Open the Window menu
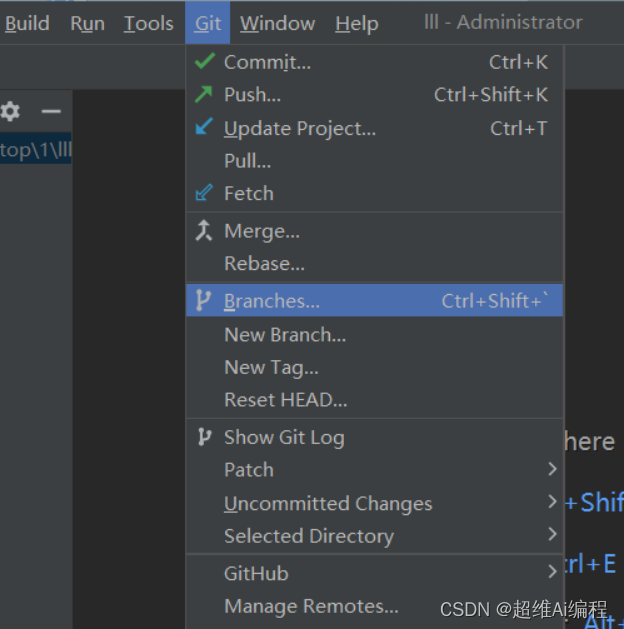The image size is (624, 629). pyautogui.click(x=278, y=23)
